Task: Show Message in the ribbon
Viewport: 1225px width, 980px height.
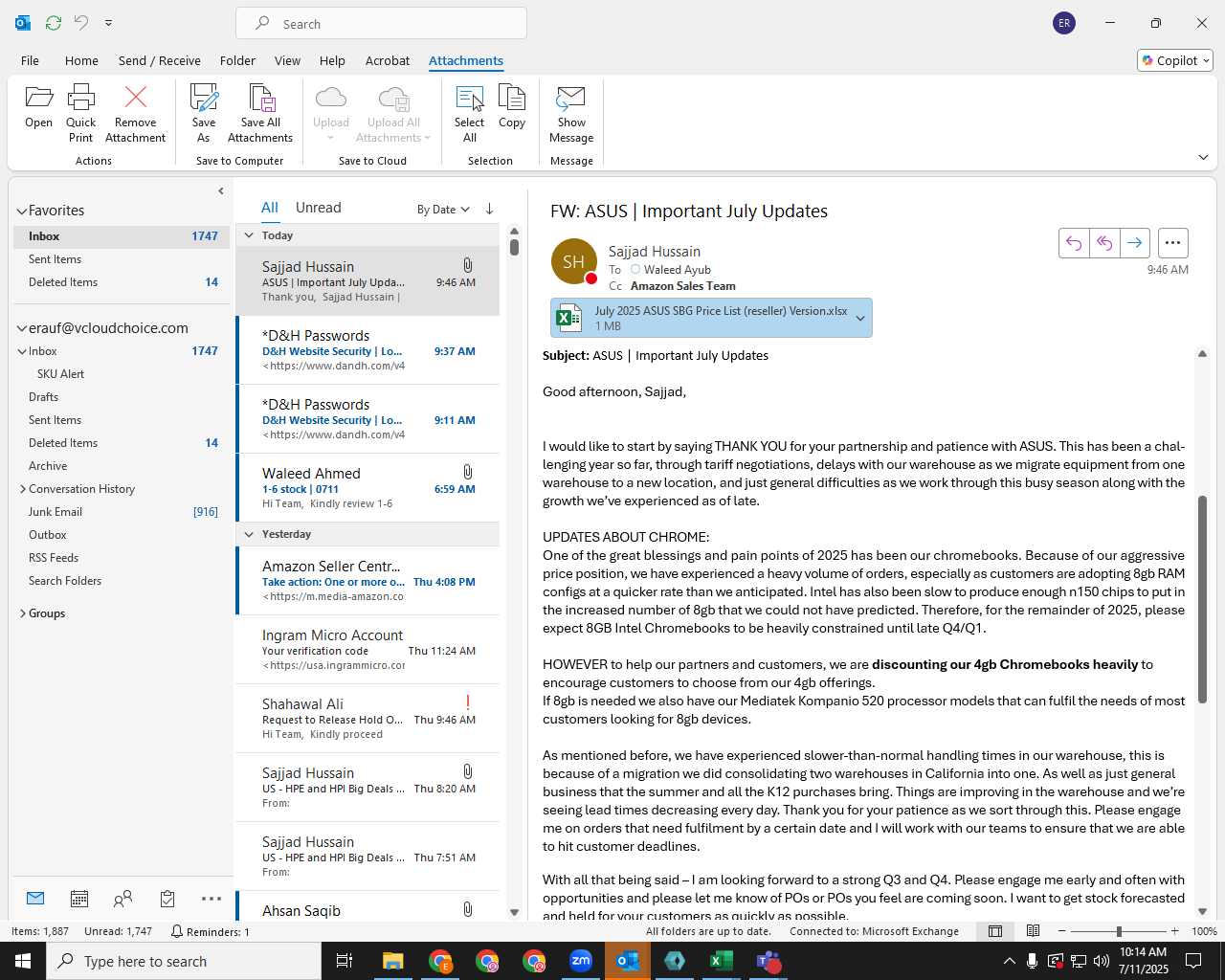Action: click(571, 114)
